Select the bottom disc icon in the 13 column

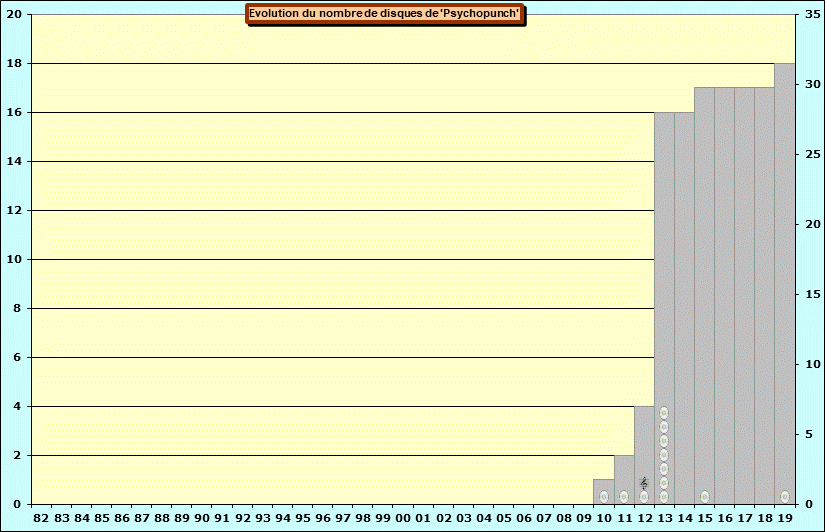[664, 496]
